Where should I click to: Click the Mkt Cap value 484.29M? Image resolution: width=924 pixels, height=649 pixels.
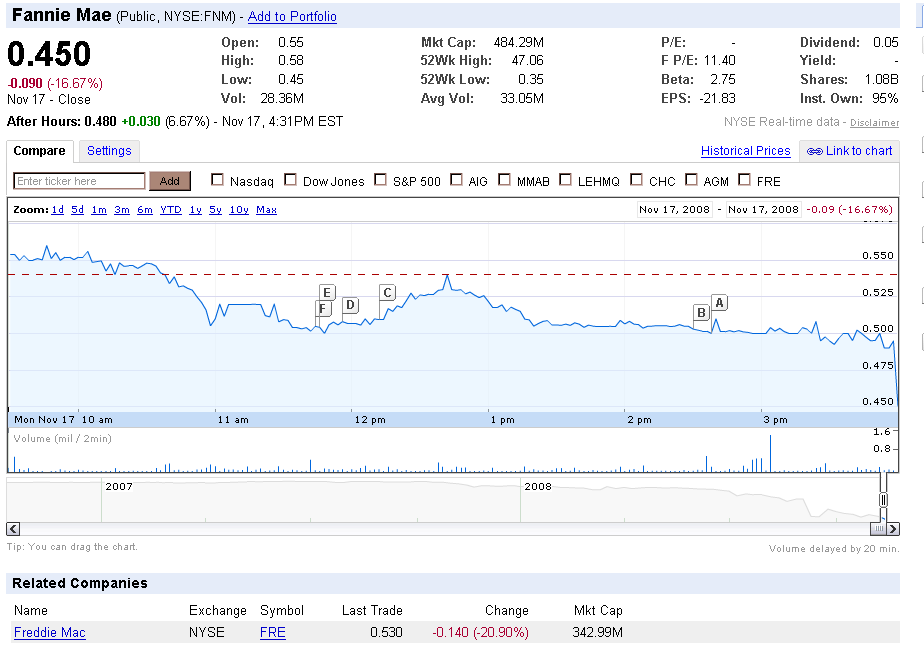(x=519, y=42)
